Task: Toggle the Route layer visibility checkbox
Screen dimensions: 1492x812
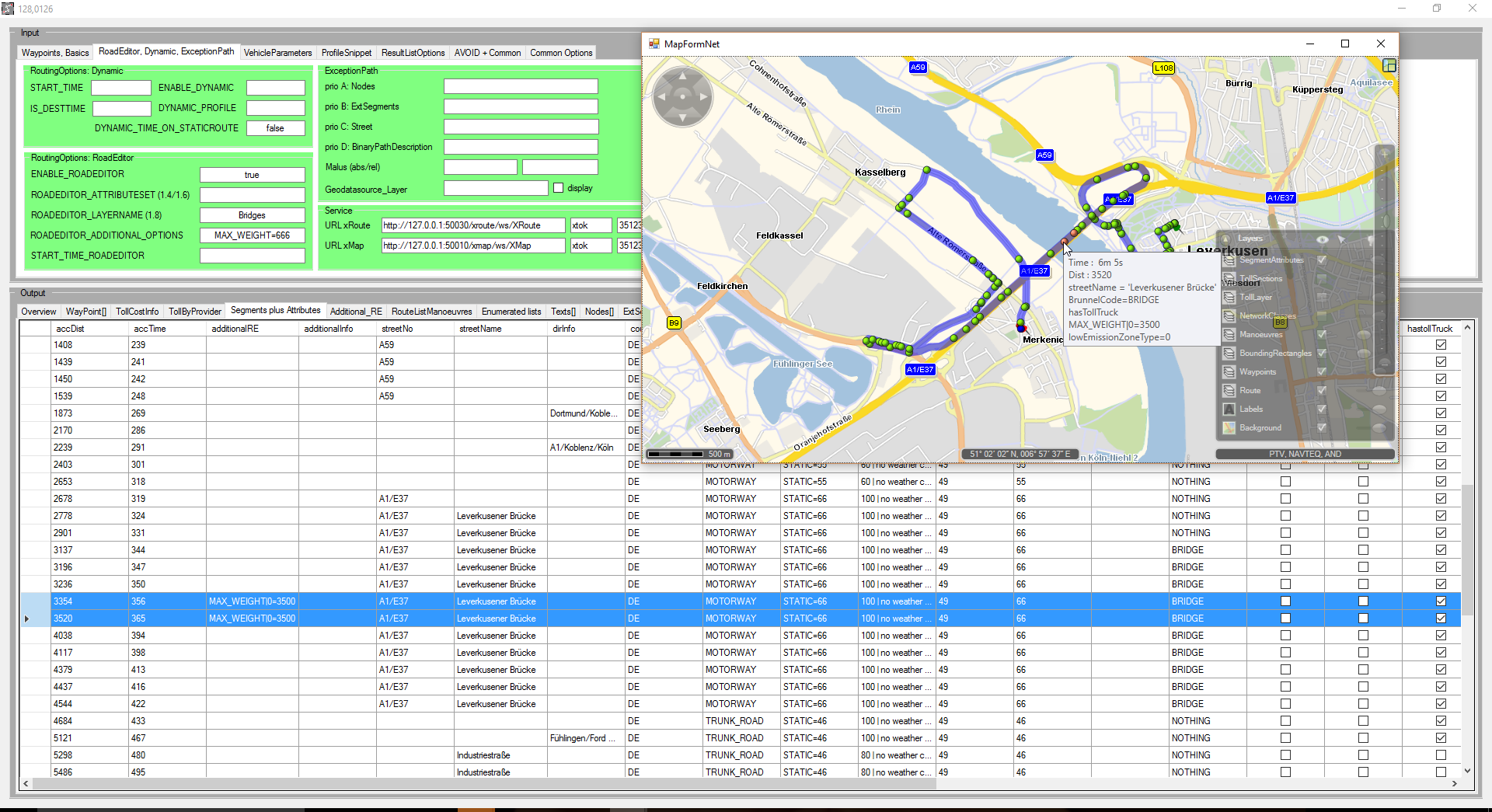Action: 1322,390
